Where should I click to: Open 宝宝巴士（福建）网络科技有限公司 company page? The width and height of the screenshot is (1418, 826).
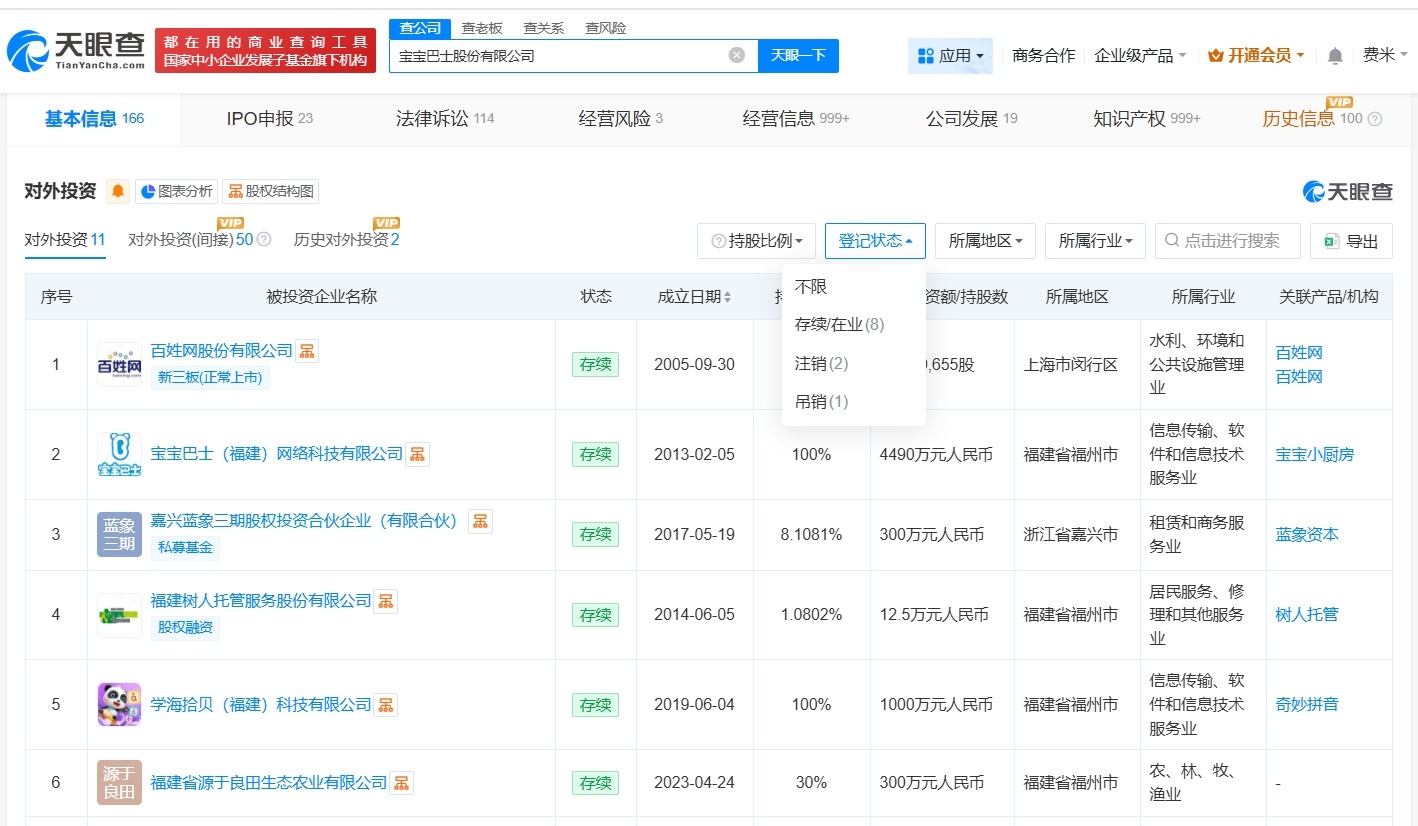pos(276,452)
